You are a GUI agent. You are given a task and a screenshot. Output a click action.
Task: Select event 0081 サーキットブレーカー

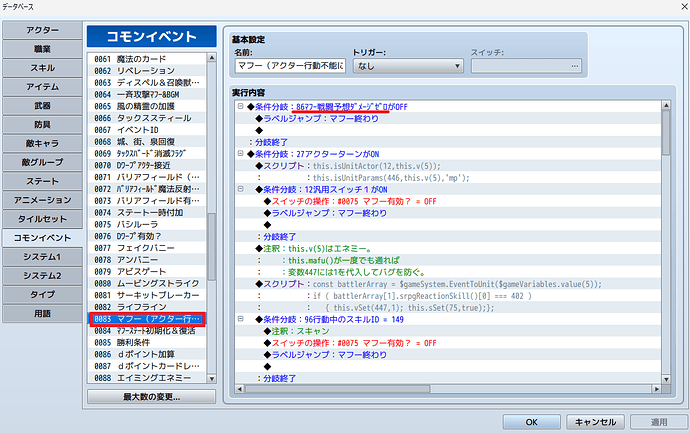point(147,295)
